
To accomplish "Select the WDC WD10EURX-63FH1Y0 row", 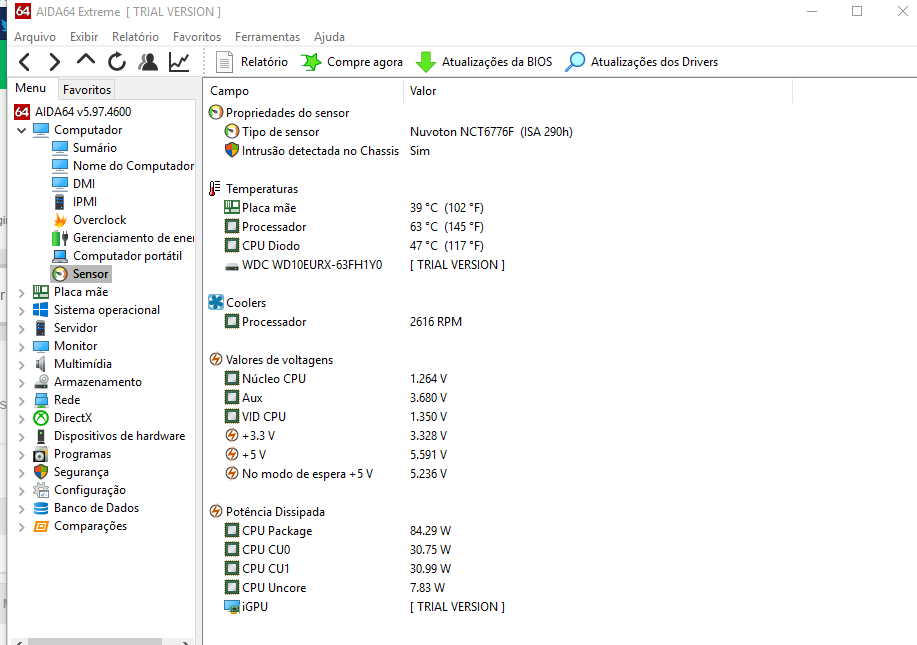I will [364, 265].
